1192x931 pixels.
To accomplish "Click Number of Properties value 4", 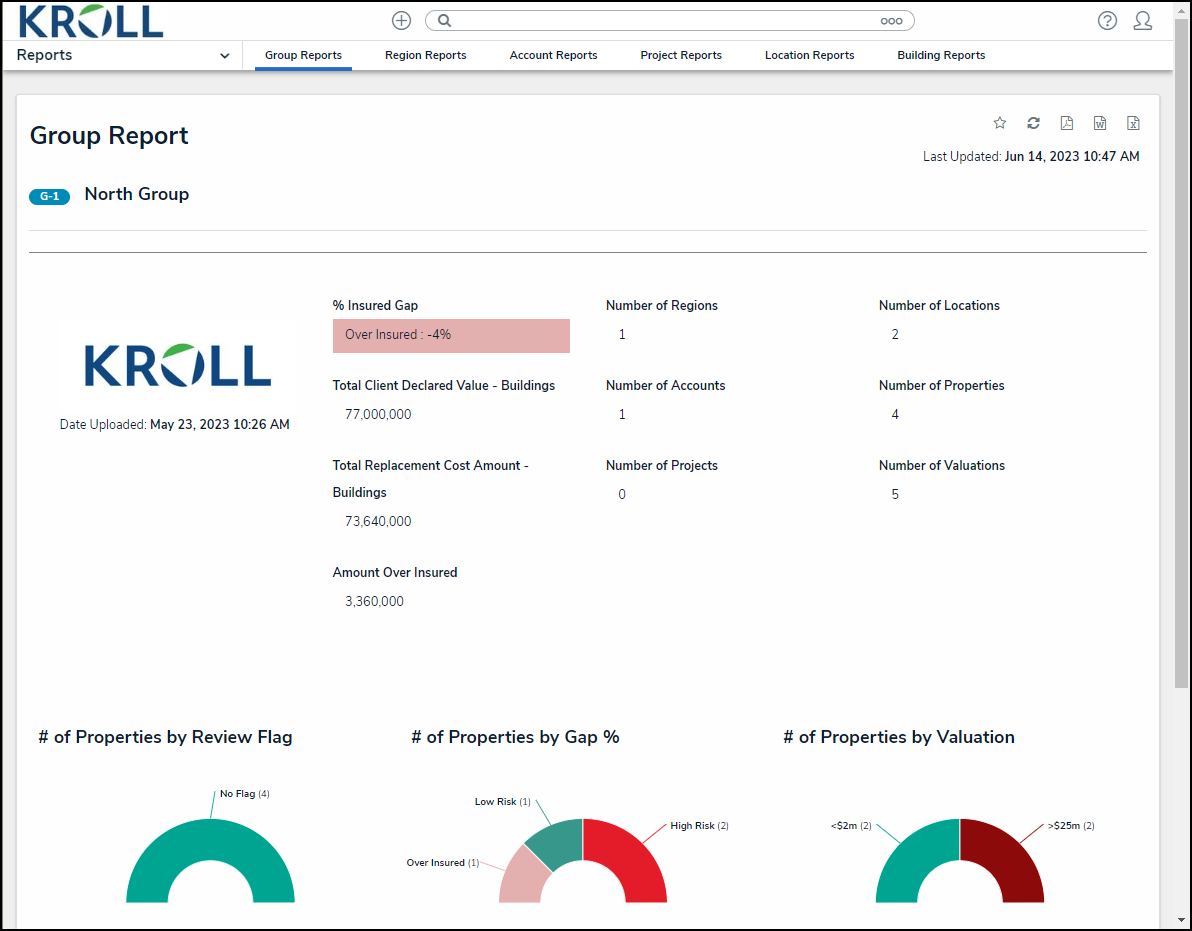I will 895,414.
